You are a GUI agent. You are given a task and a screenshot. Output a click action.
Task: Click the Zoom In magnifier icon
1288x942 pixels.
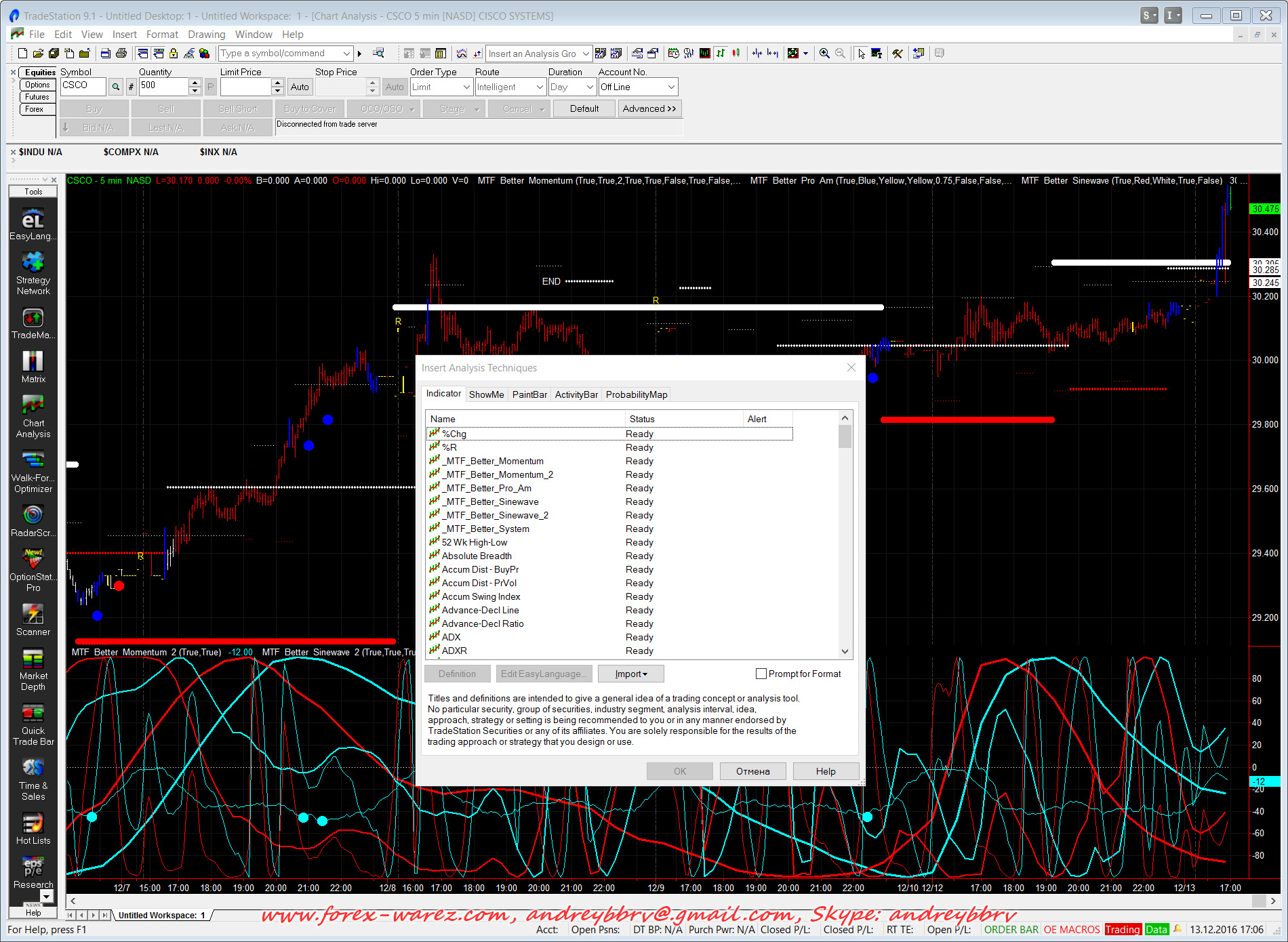tap(824, 54)
